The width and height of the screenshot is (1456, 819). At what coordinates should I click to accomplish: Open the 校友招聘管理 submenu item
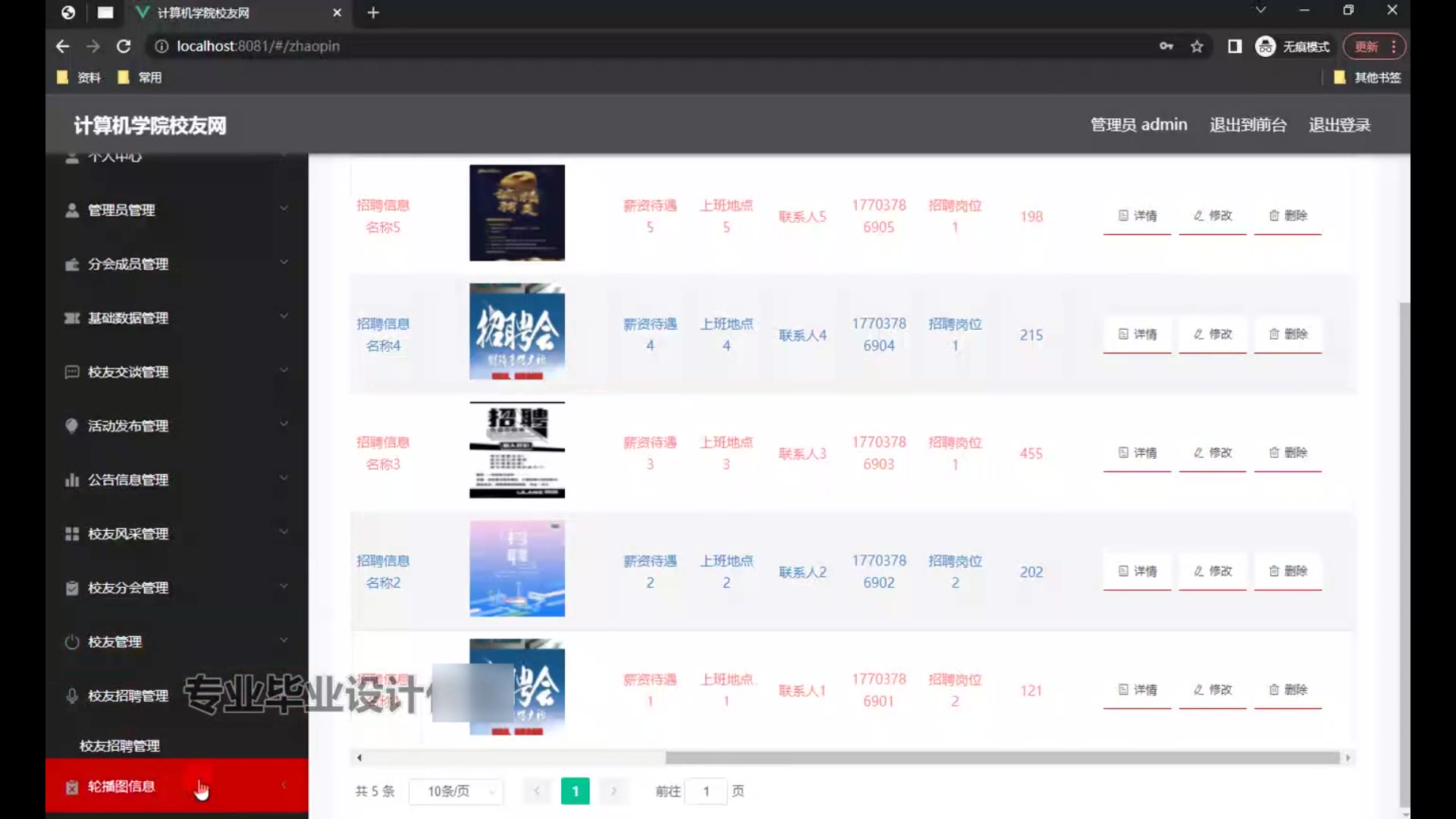120,745
